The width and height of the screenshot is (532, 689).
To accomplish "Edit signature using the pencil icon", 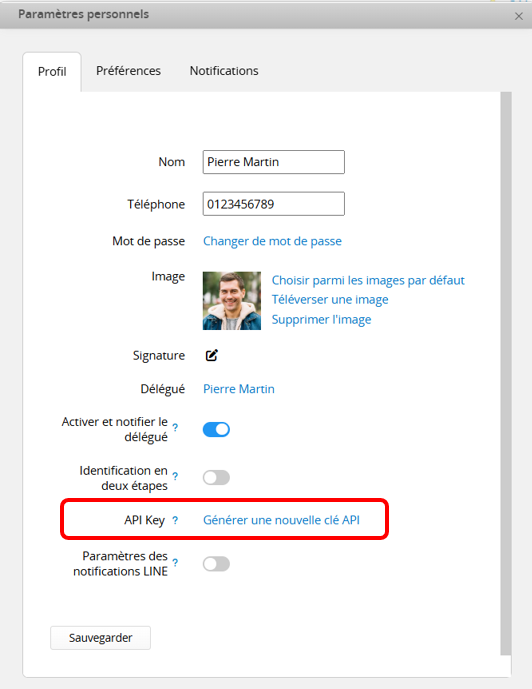I will point(212,355).
